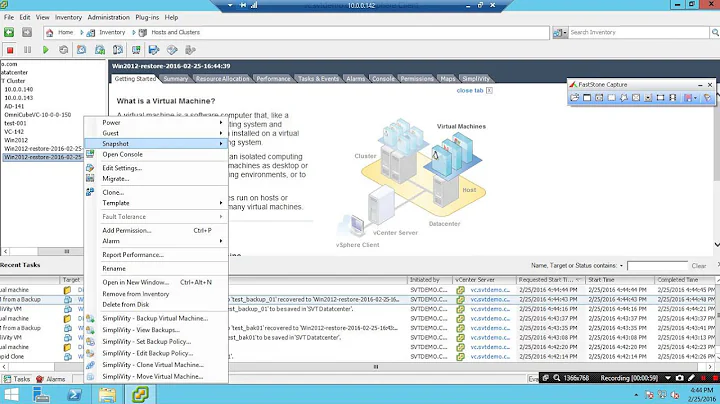Screen dimensions: 720x404
Task: Choose Edit Settings from the context menu
Action: pyautogui.click(x=122, y=168)
